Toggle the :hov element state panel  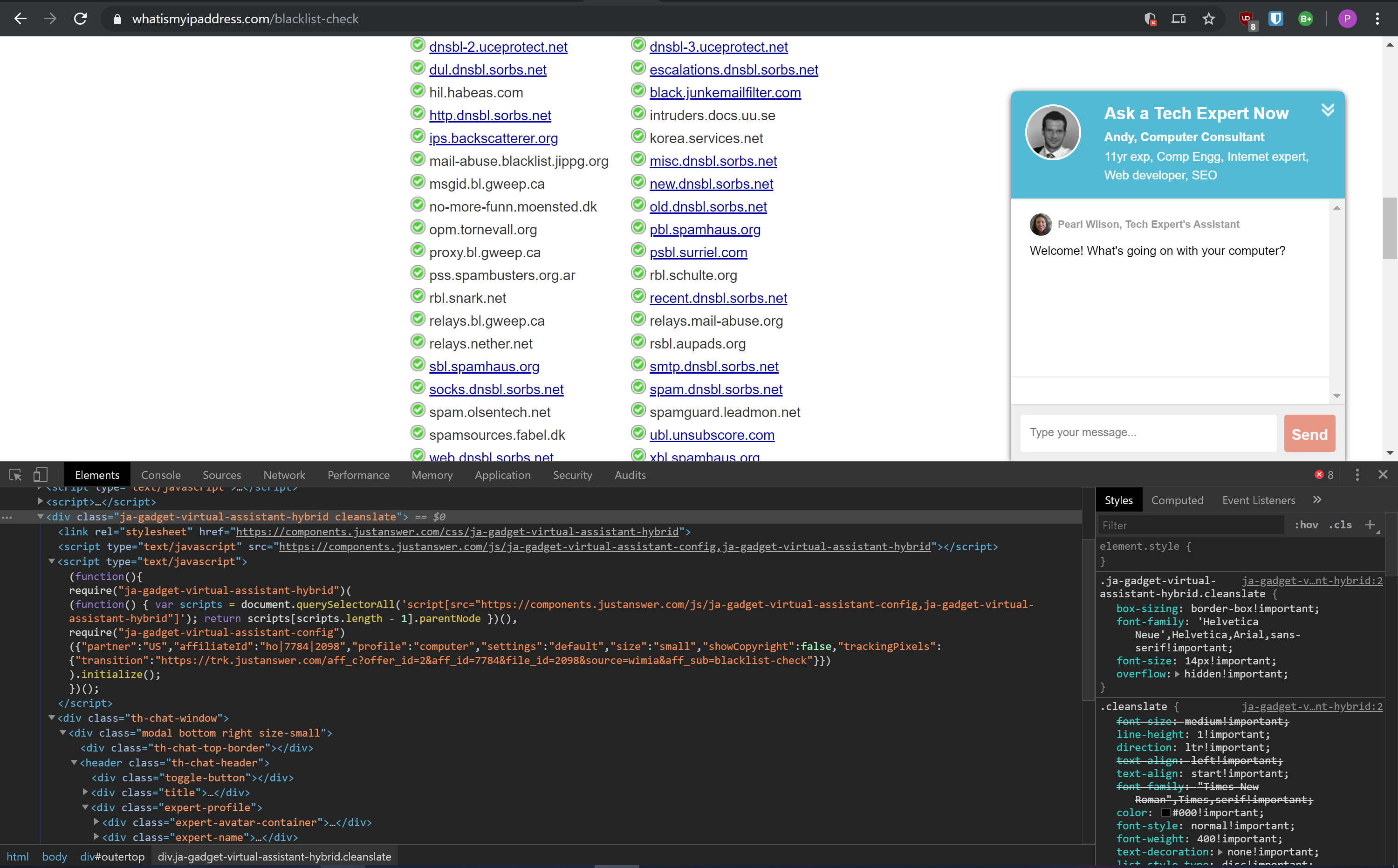(1306, 525)
